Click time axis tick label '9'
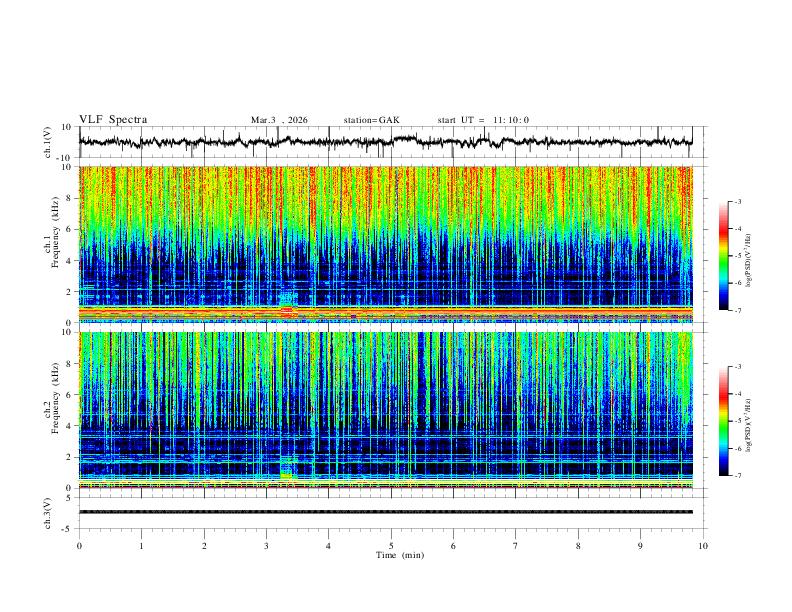Image resolution: width=792 pixels, height=612 pixels. [x=640, y=546]
